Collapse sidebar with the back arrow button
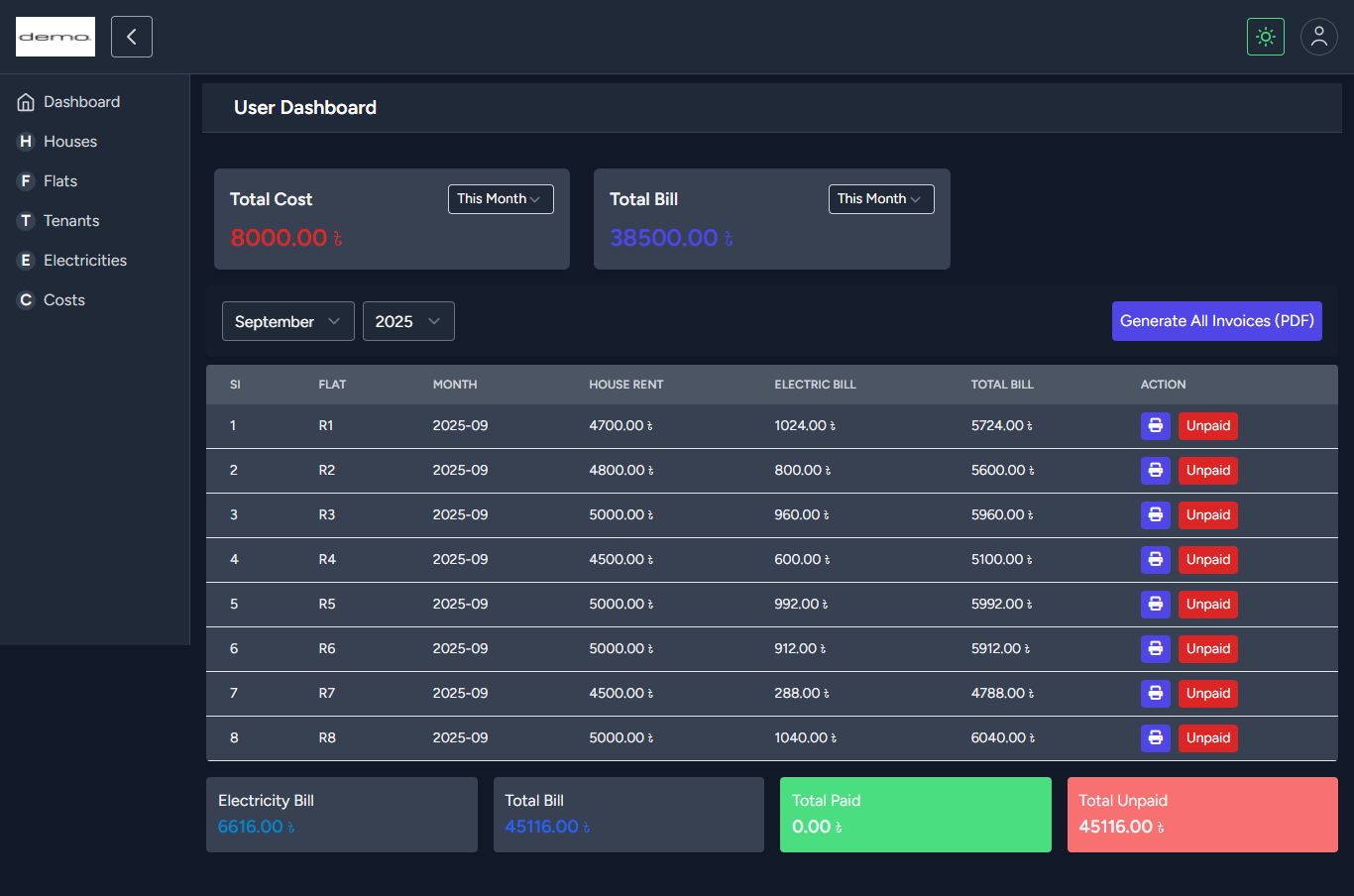 (x=132, y=37)
